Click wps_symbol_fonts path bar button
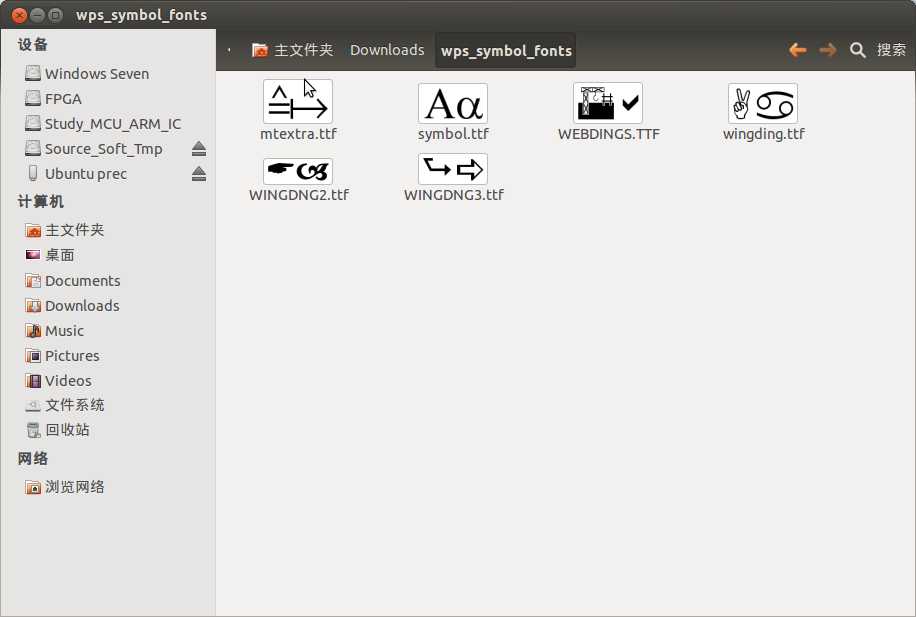Image resolution: width=916 pixels, height=617 pixels. pos(506,51)
